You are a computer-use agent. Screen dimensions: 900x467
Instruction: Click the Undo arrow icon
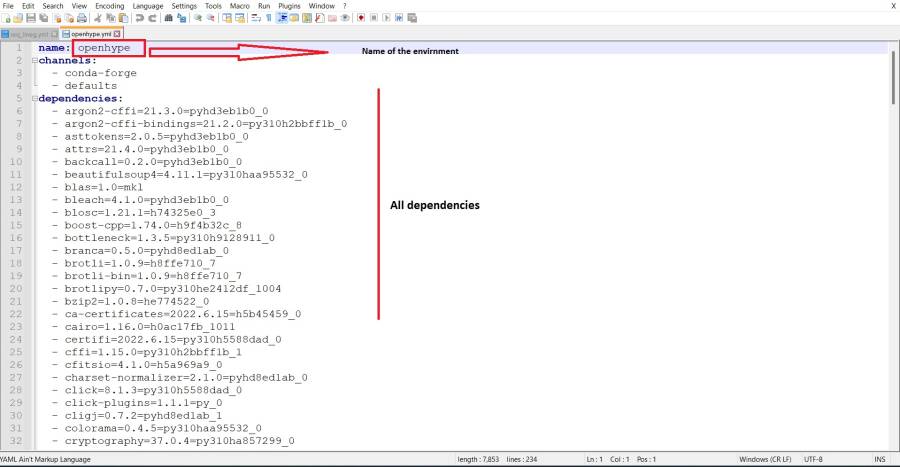click(x=138, y=18)
